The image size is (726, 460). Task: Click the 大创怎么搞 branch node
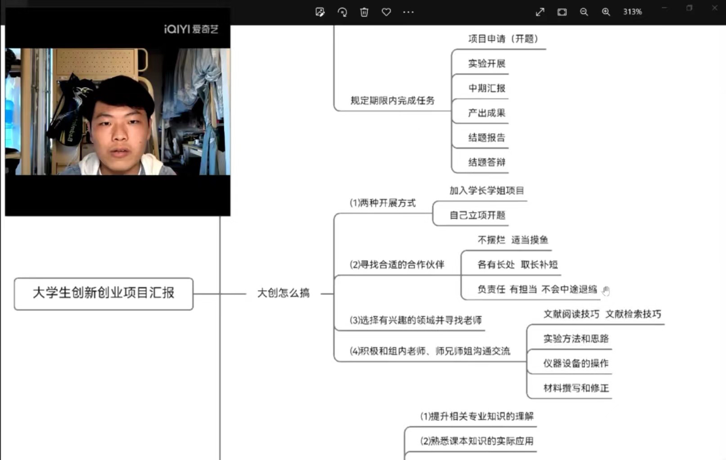point(283,293)
